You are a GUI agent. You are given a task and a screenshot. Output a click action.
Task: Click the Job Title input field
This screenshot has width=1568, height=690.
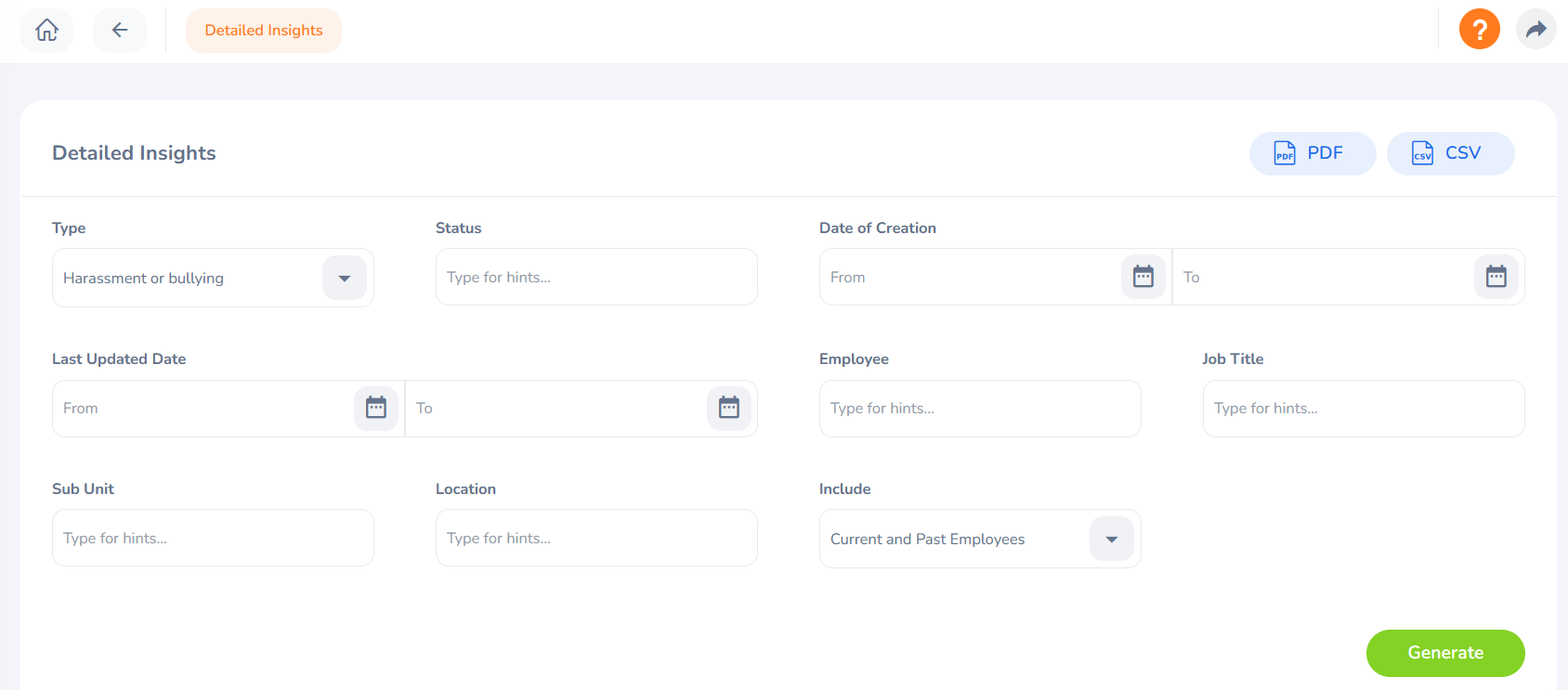[1363, 408]
